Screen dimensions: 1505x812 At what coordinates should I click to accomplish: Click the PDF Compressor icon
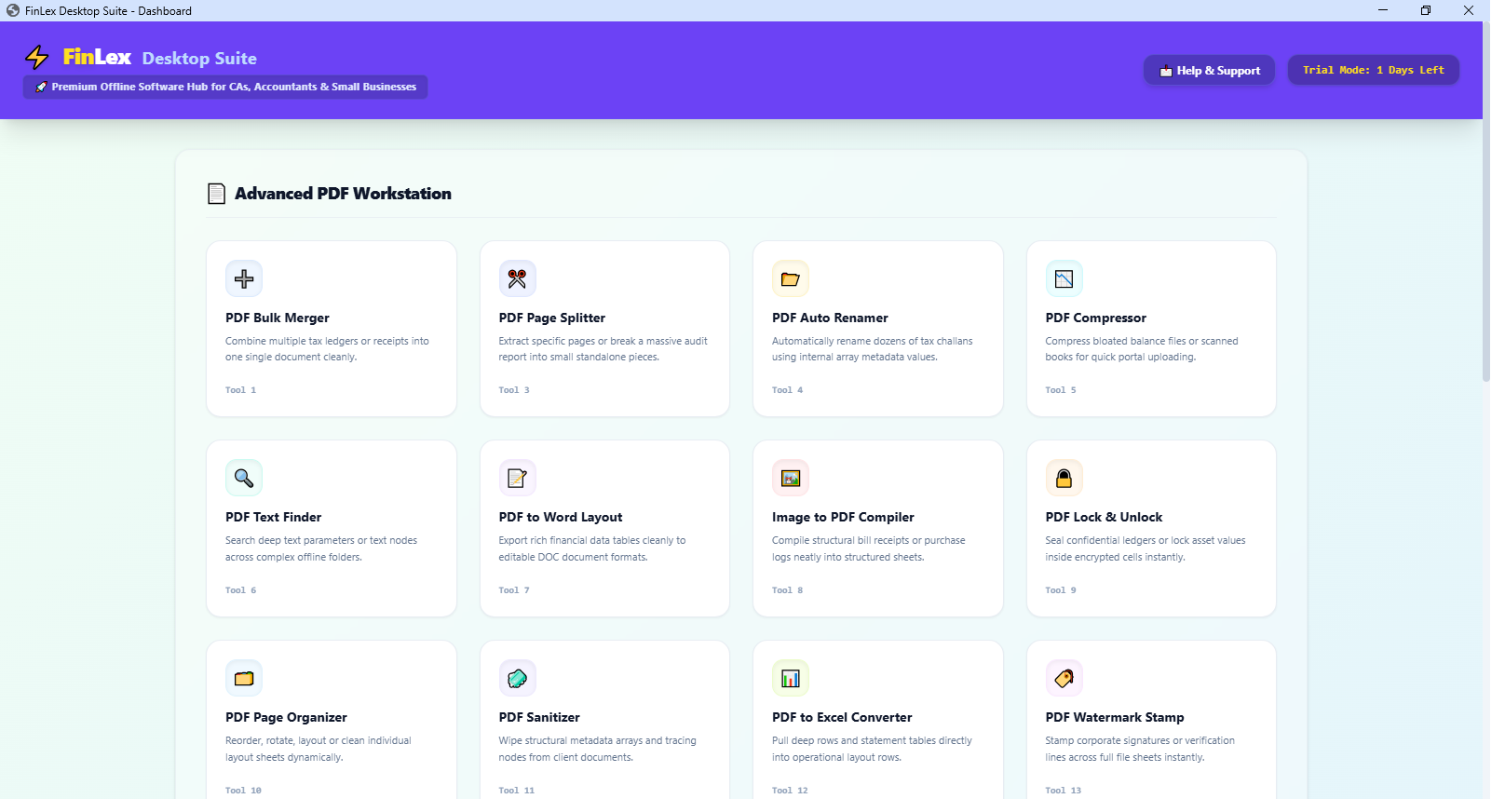(1064, 278)
